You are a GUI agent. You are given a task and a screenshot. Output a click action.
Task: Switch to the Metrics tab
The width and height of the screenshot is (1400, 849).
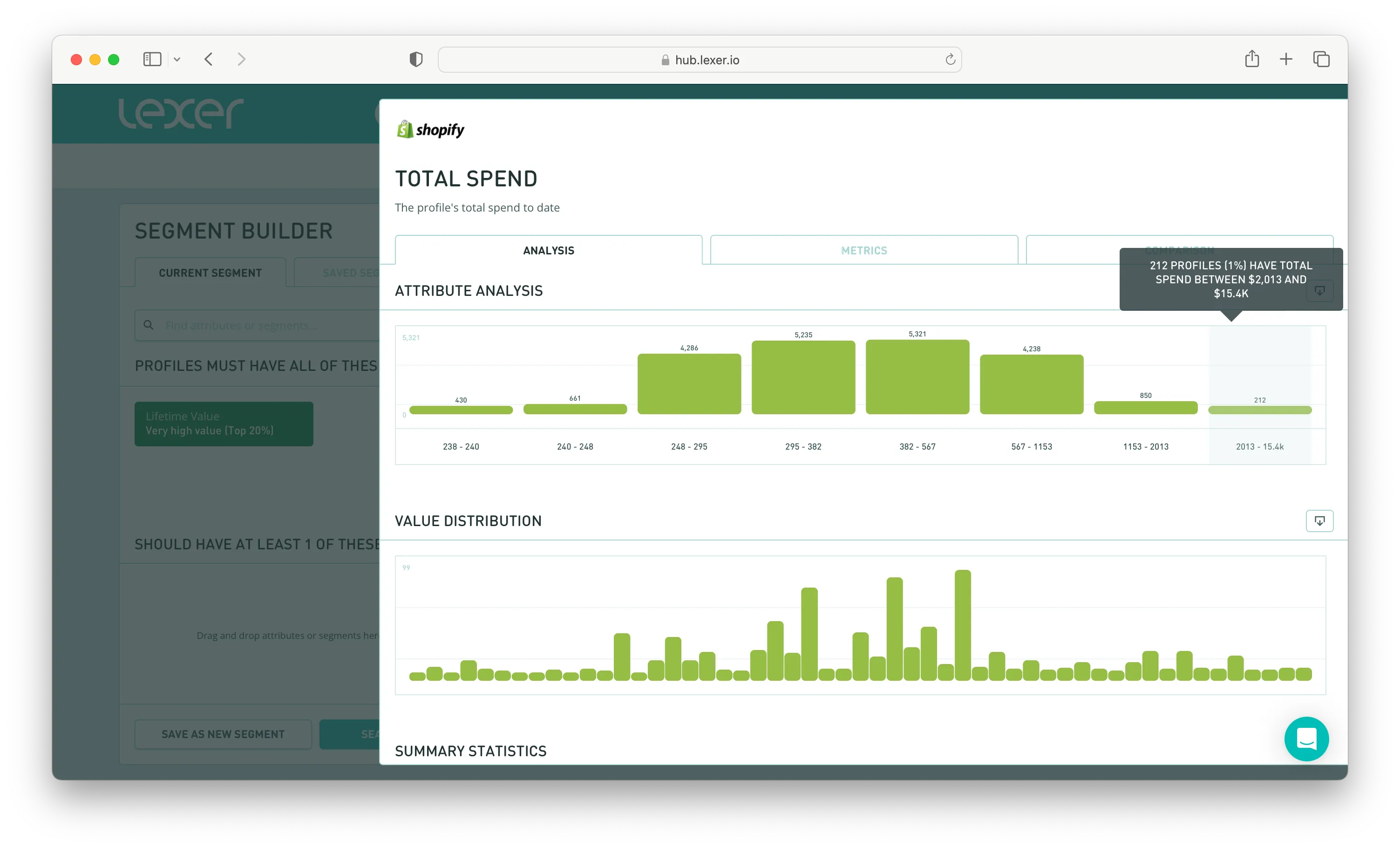click(x=863, y=250)
